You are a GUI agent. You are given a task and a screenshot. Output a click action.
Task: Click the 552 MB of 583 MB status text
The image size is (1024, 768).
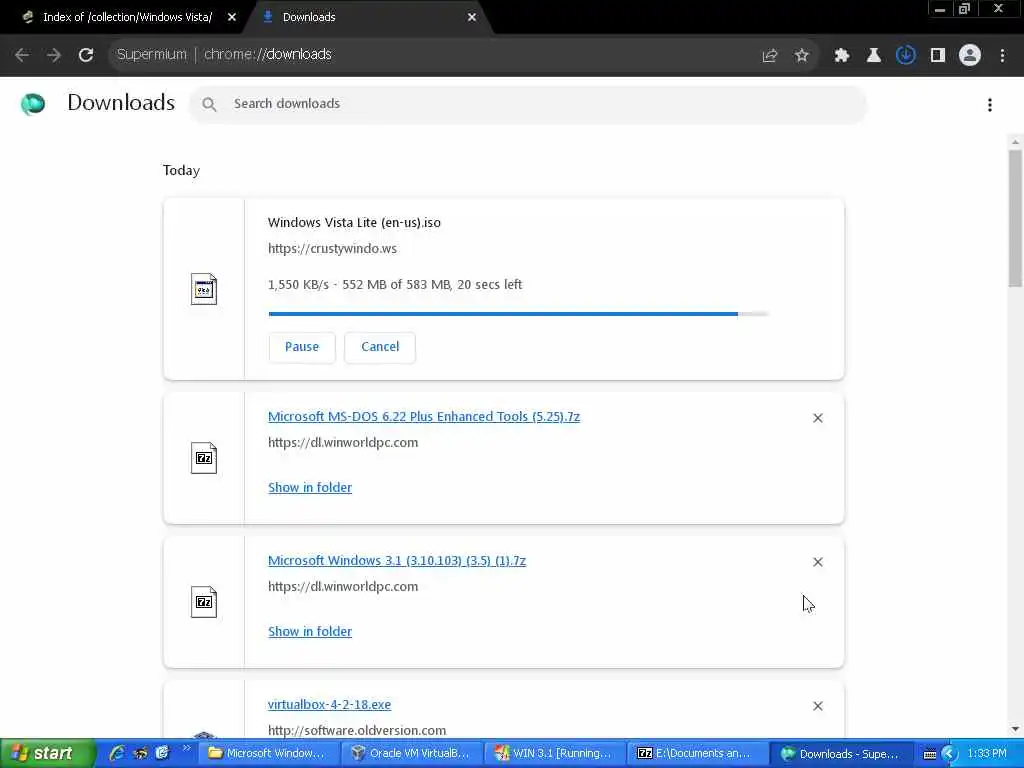point(396,285)
